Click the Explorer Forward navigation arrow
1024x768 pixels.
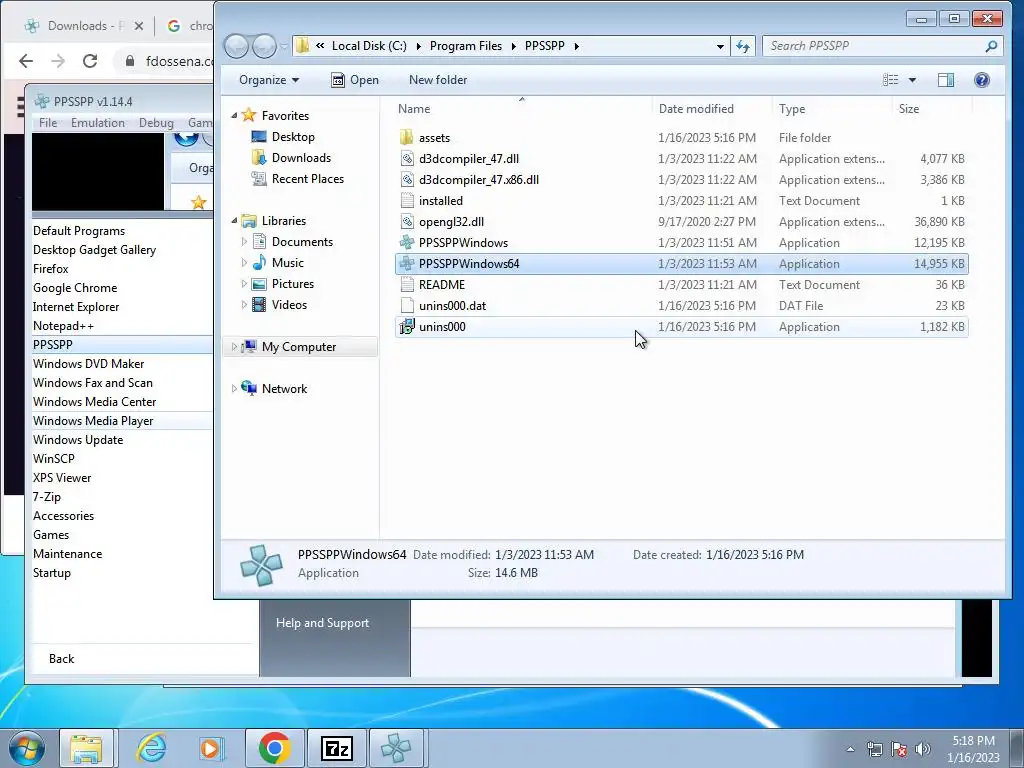[264, 46]
